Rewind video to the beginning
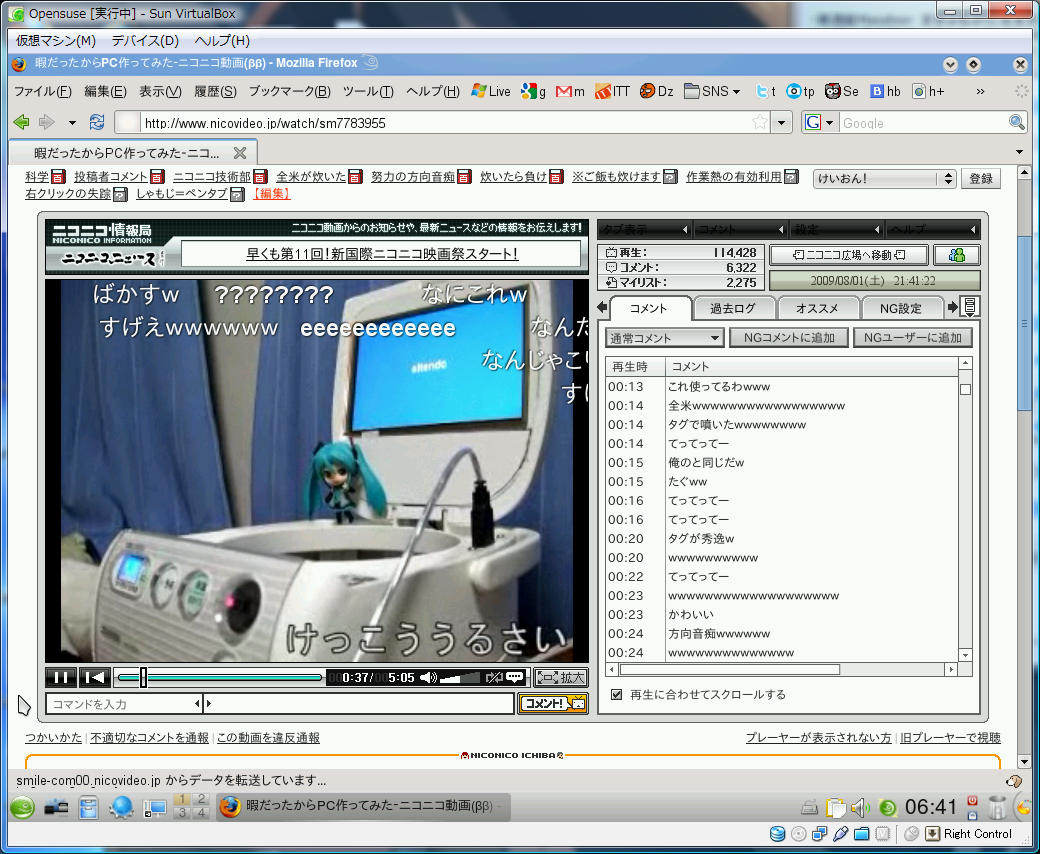Image resolution: width=1040 pixels, height=854 pixels. click(x=94, y=677)
